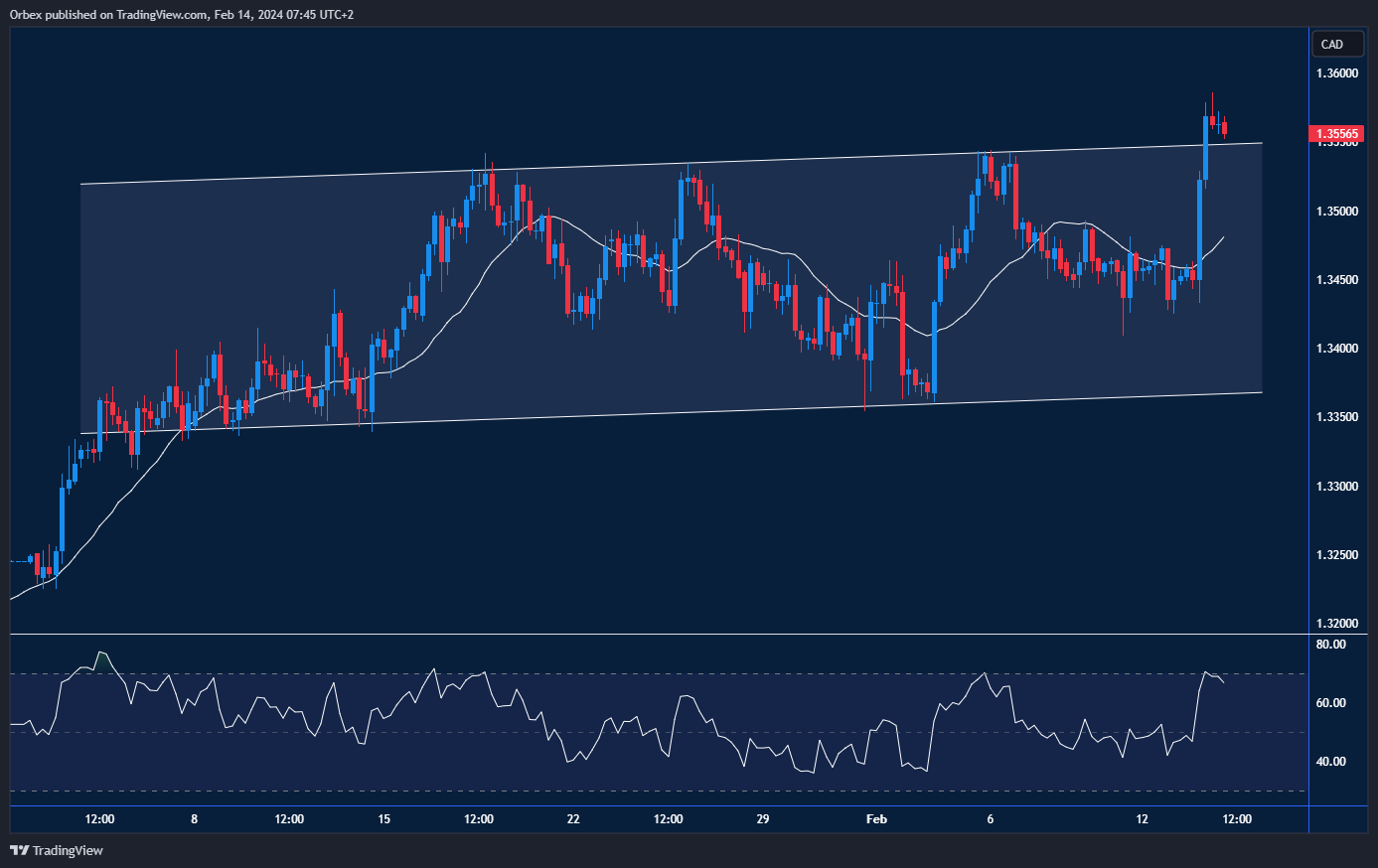
Task: Click the 22 date label on the time axis
Action: (x=573, y=819)
